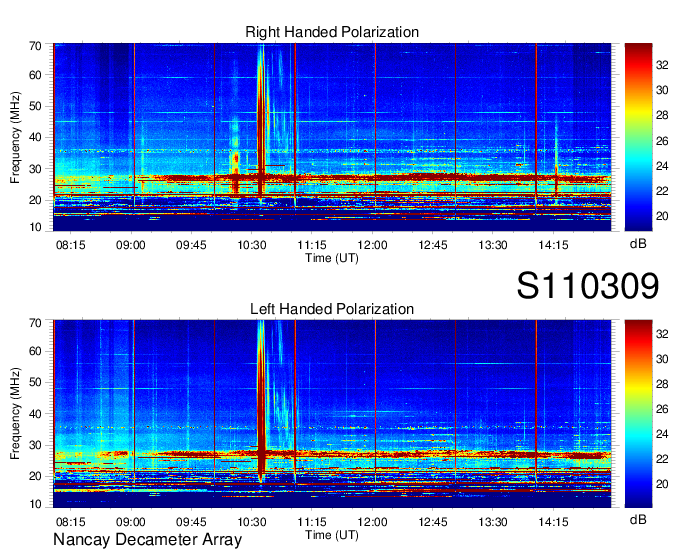Click the bottom plot's 'Frequency (MHz)' label
Viewport: 680px width, 552px height.
[x=15, y=414]
